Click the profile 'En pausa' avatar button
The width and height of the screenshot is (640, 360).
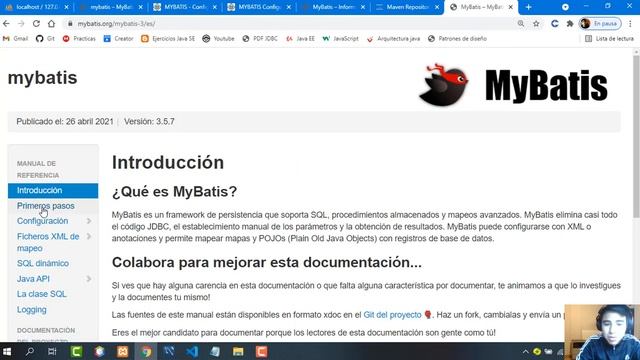600,24
